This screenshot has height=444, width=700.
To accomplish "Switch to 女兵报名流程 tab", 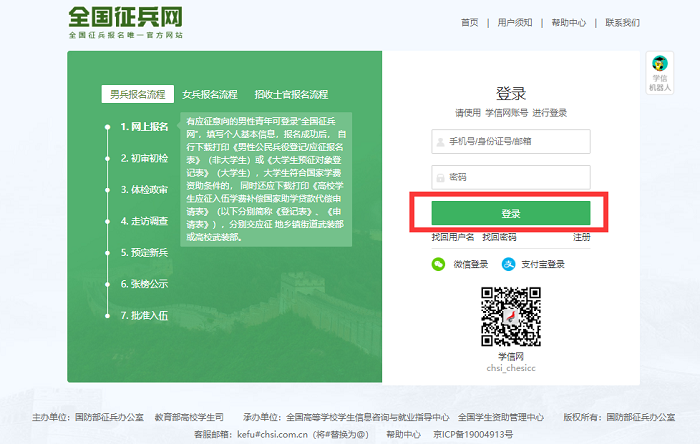I will (x=210, y=94).
